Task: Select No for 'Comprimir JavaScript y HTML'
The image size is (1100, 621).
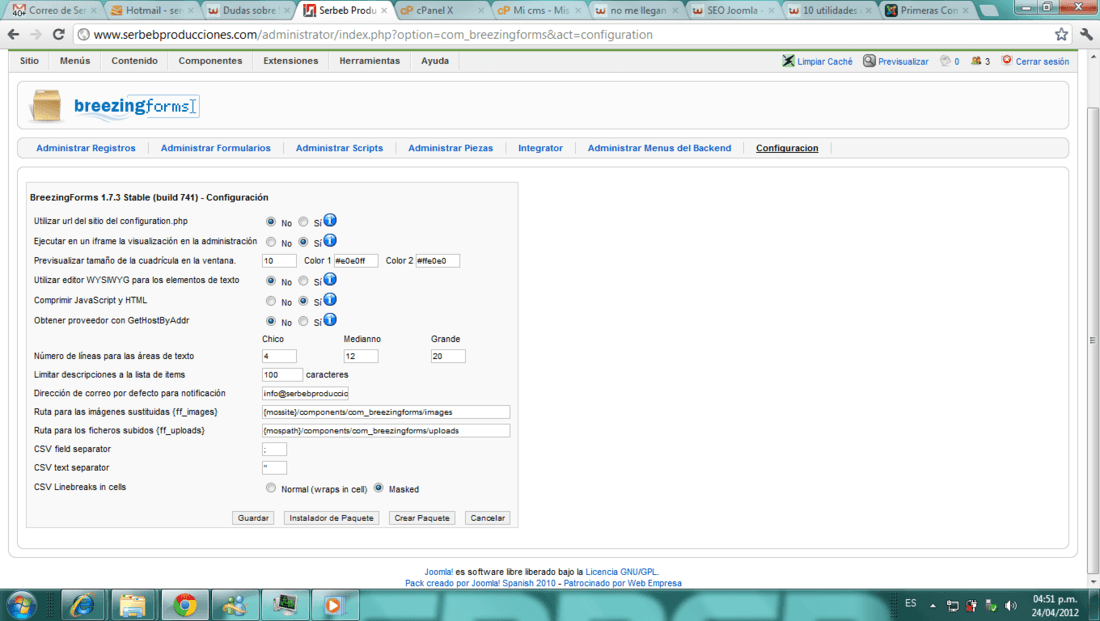Action: (x=271, y=301)
